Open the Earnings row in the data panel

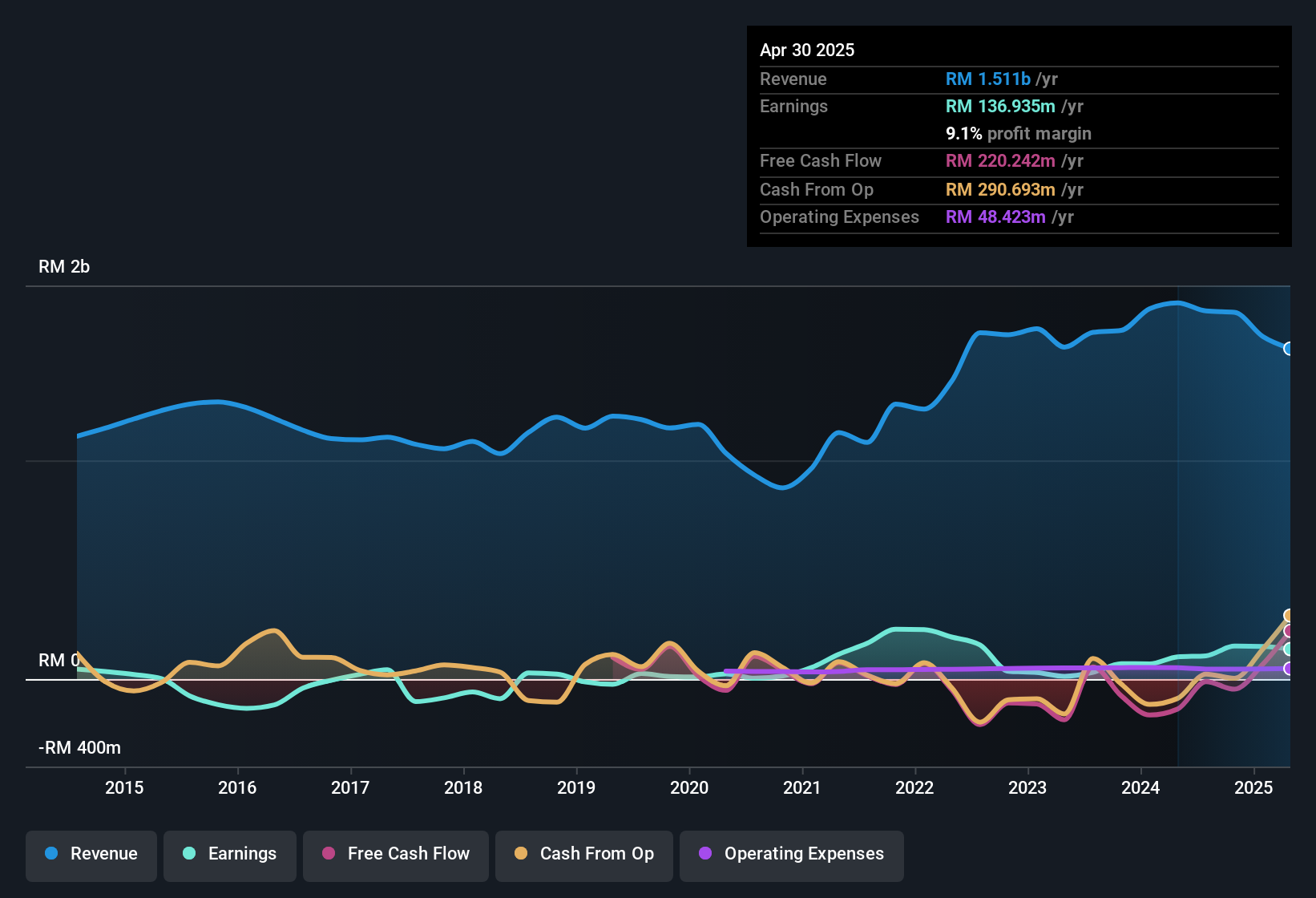pos(793,106)
